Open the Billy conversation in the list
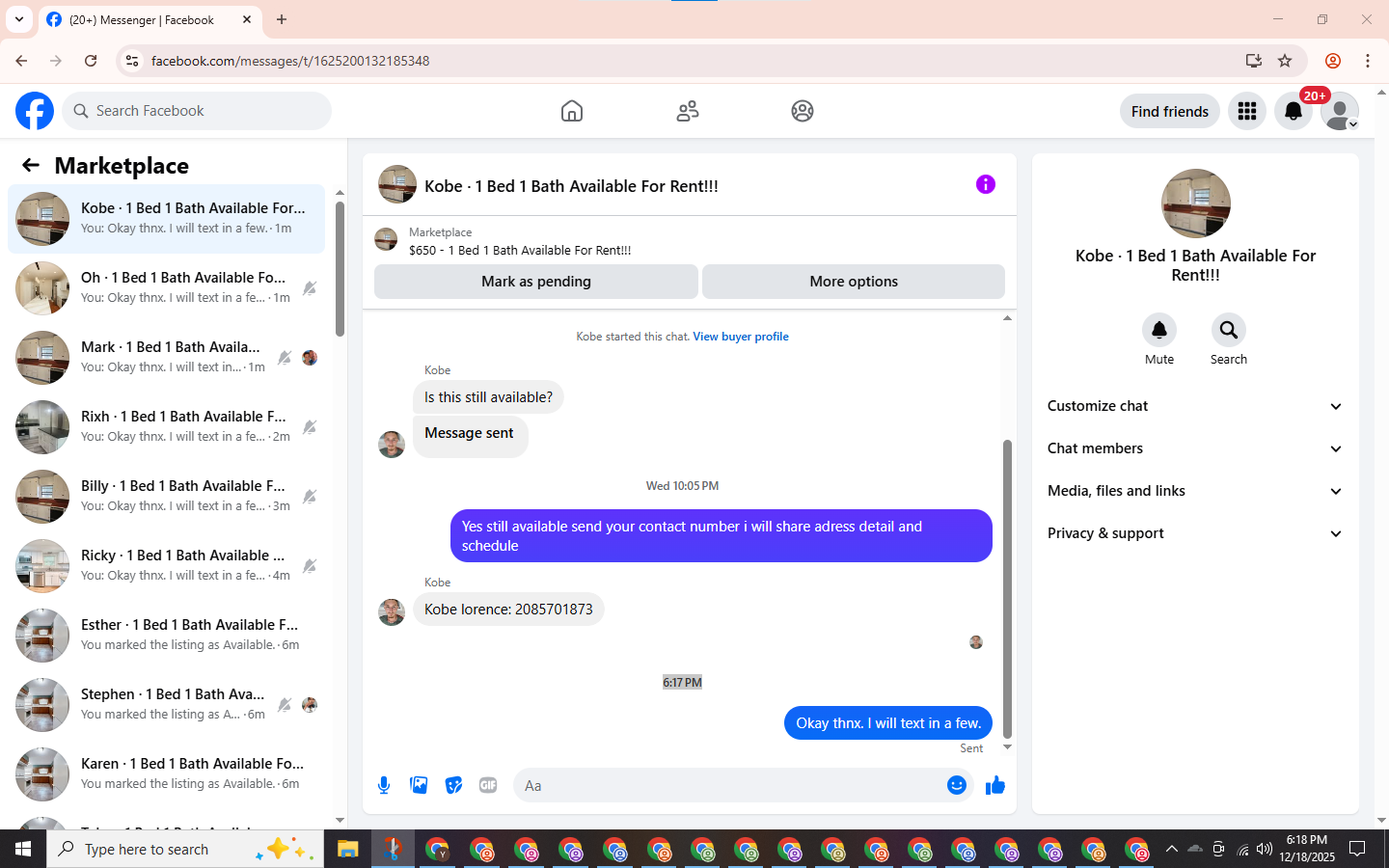 point(166,497)
